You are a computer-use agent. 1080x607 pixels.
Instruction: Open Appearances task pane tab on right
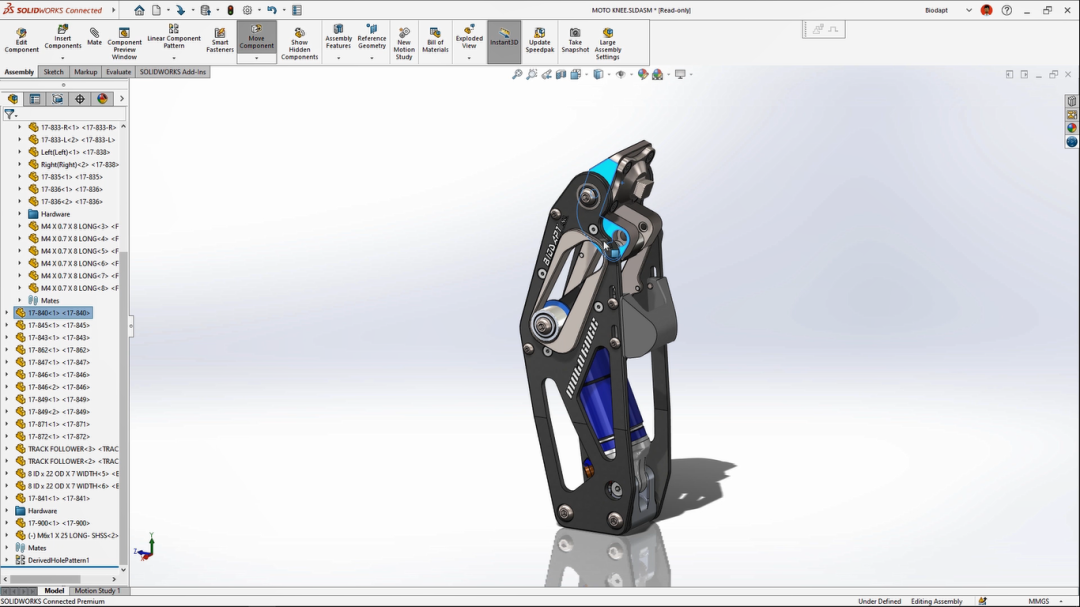[1072, 128]
